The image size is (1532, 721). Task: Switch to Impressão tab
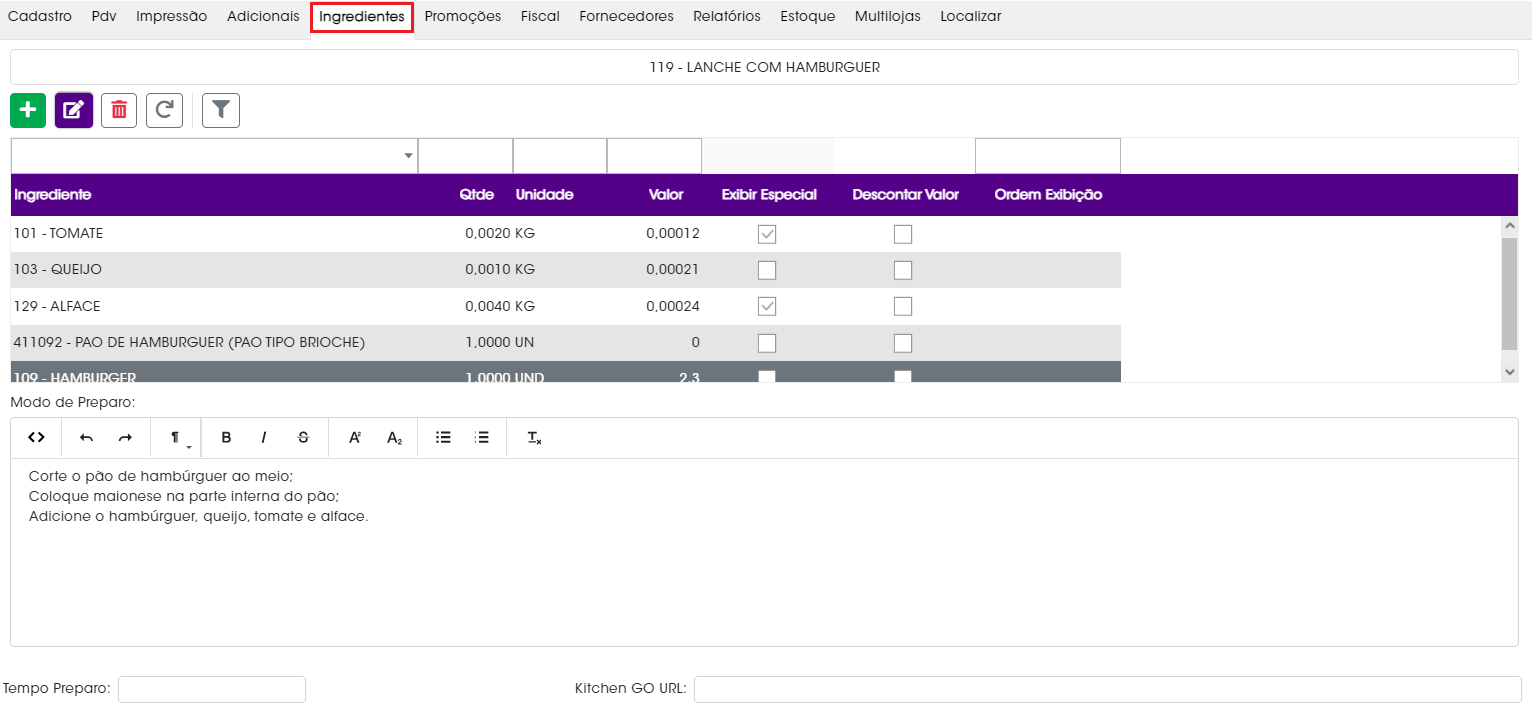tap(172, 17)
